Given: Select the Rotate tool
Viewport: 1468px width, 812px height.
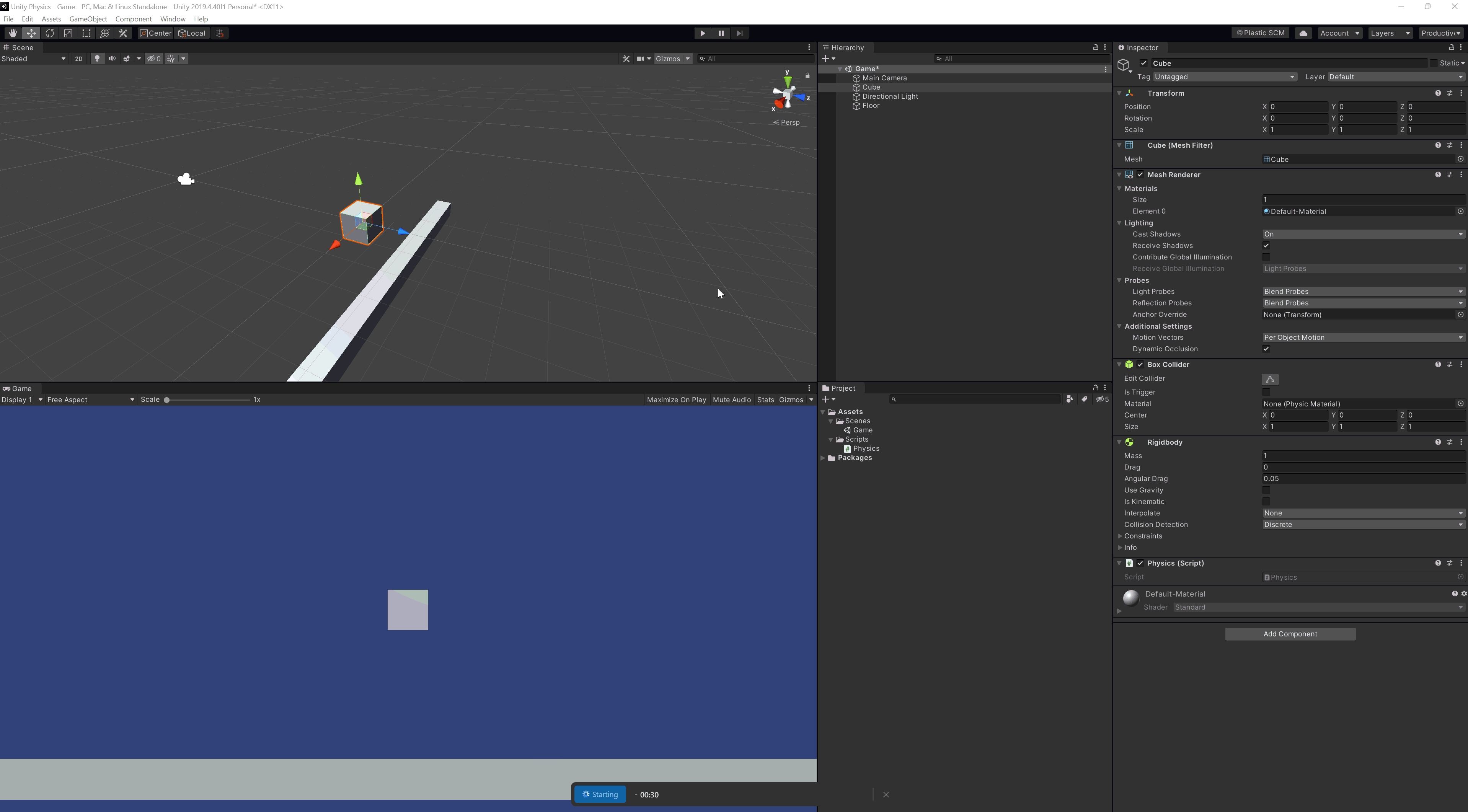Looking at the screenshot, I should (x=50, y=33).
